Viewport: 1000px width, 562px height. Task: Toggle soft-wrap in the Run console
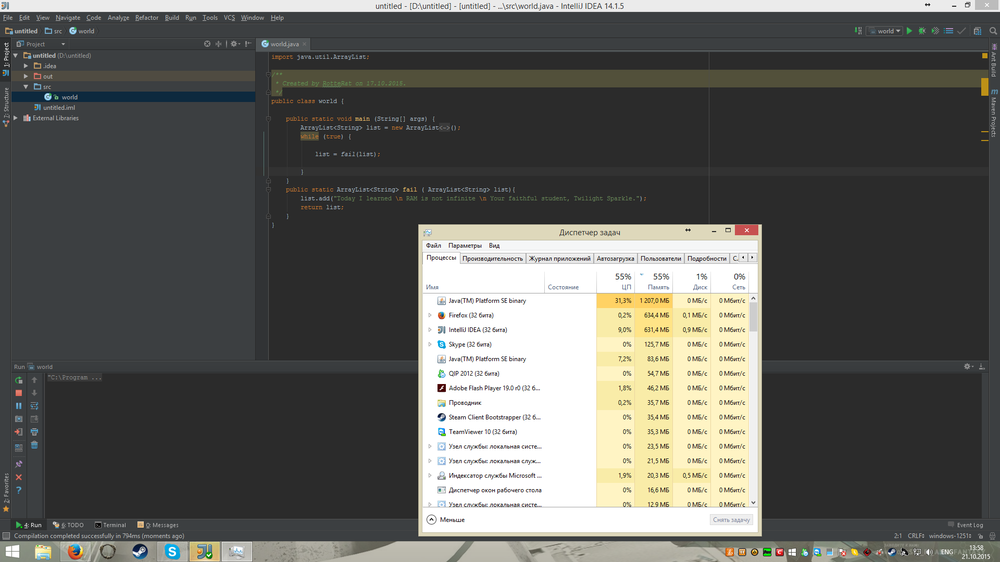click(34, 406)
